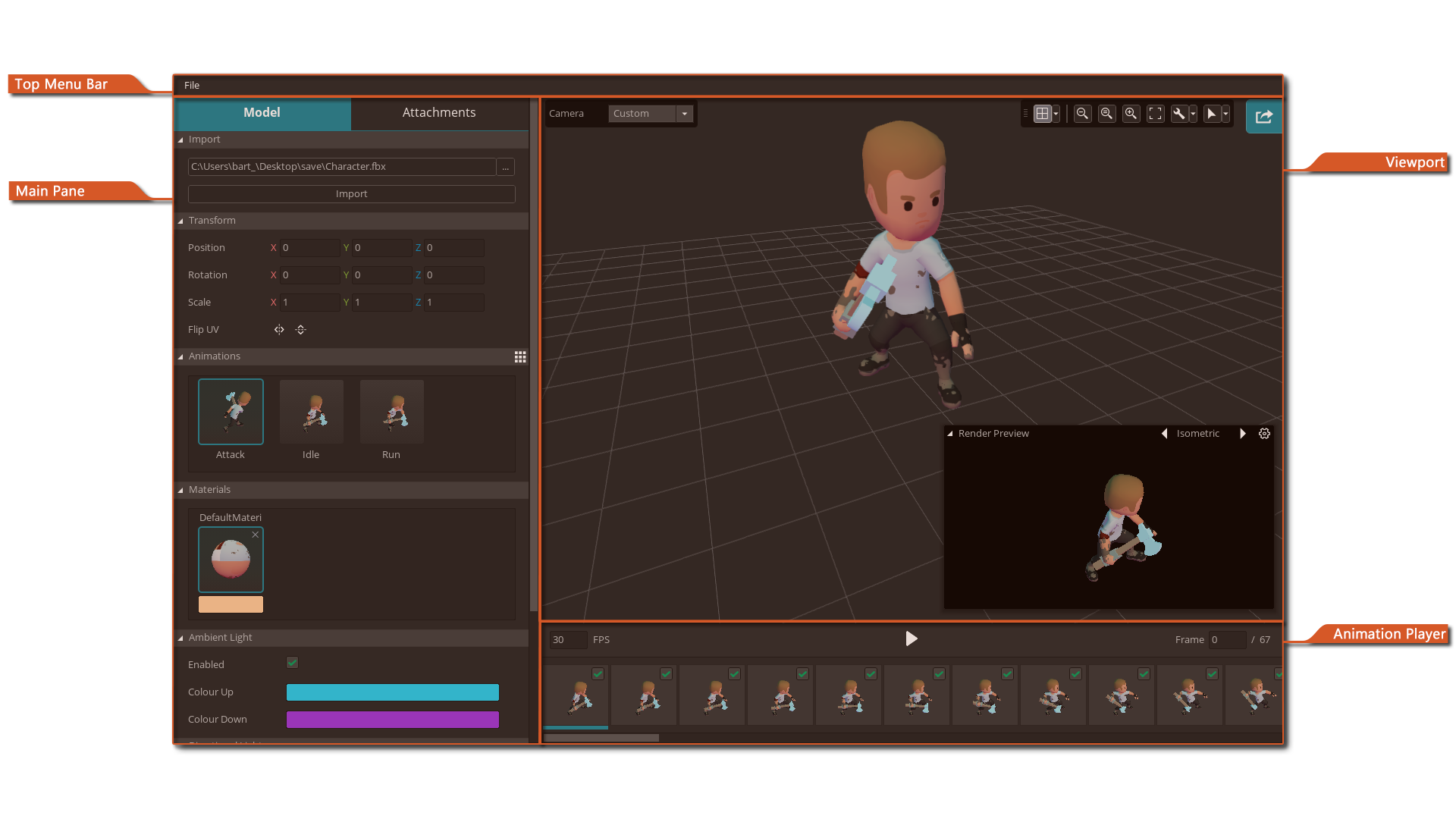Click the Rotation X field

[x=310, y=275]
